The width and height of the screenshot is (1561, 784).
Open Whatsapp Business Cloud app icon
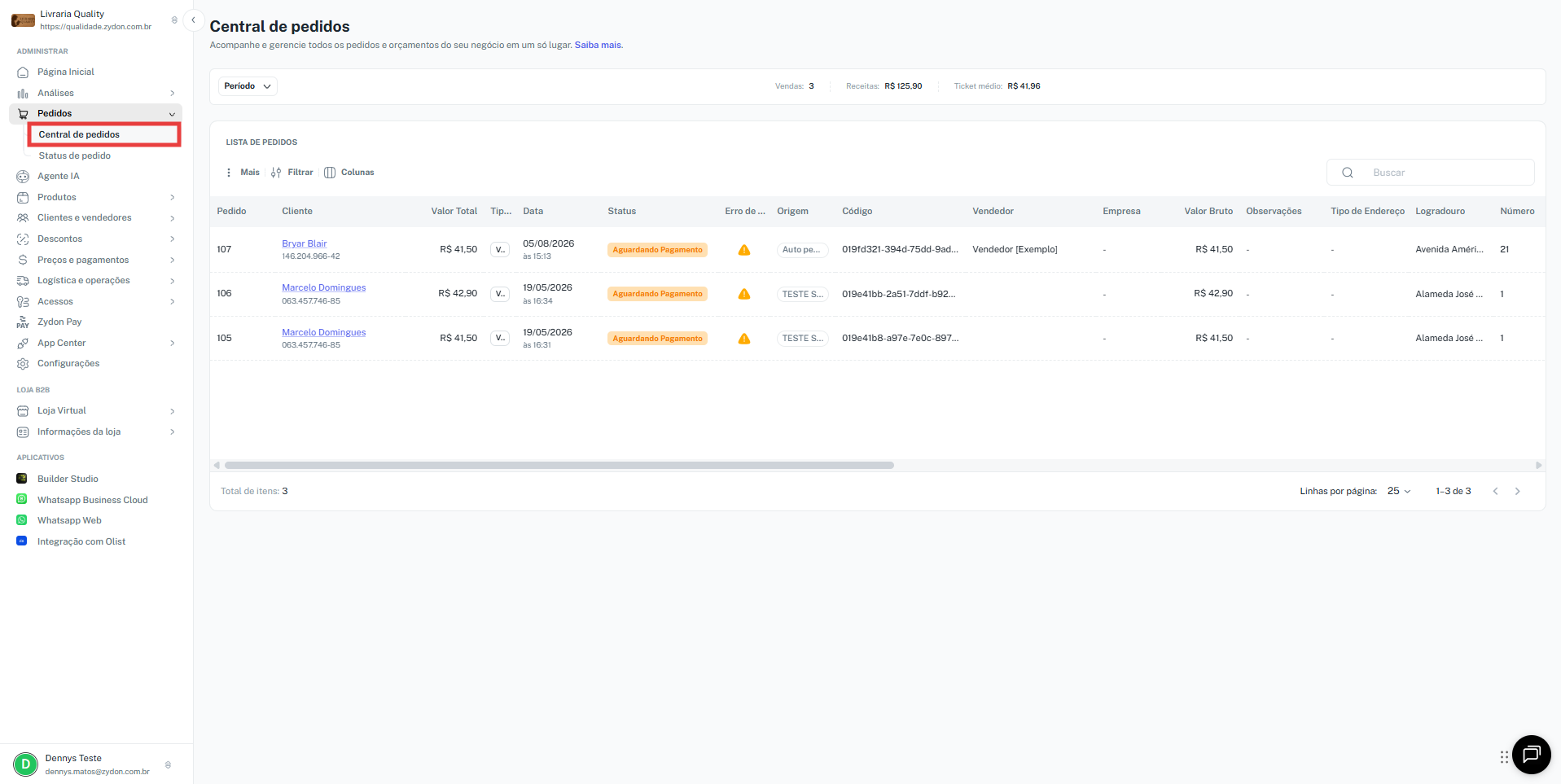(22, 499)
